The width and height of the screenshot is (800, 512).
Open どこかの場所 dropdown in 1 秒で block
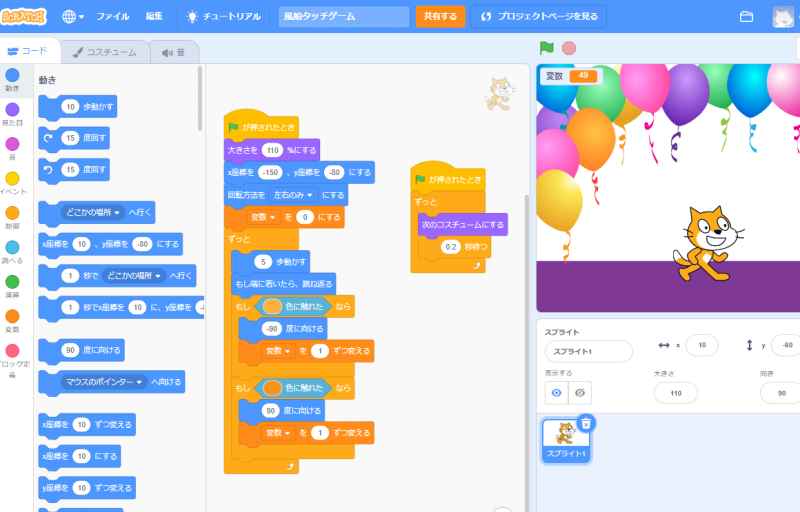coord(134,276)
